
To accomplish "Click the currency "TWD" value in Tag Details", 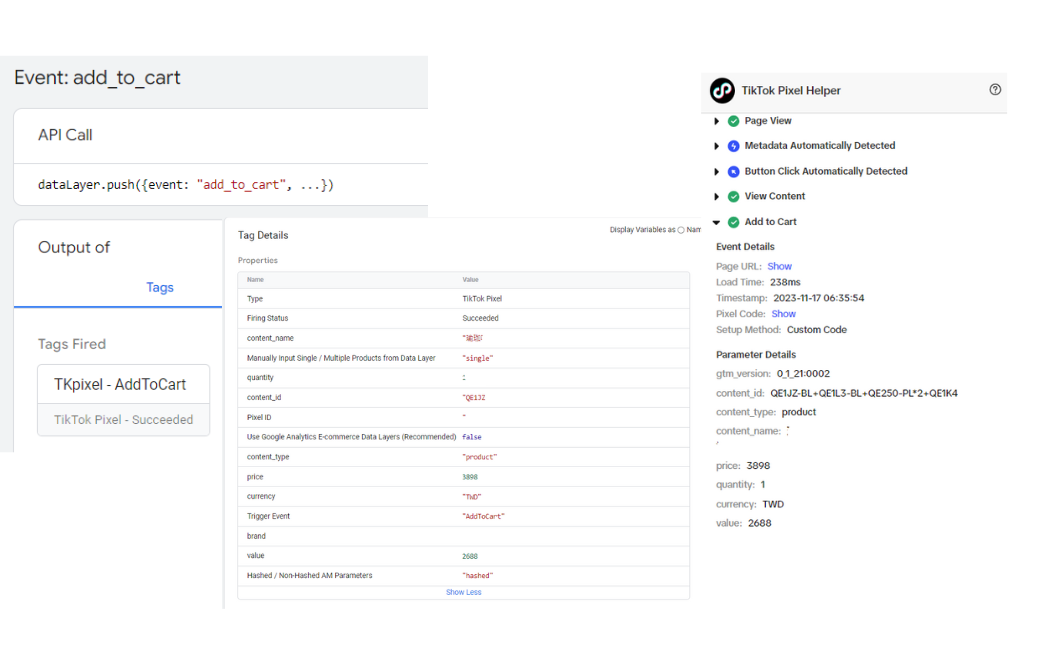I will pyautogui.click(x=472, y=497).
